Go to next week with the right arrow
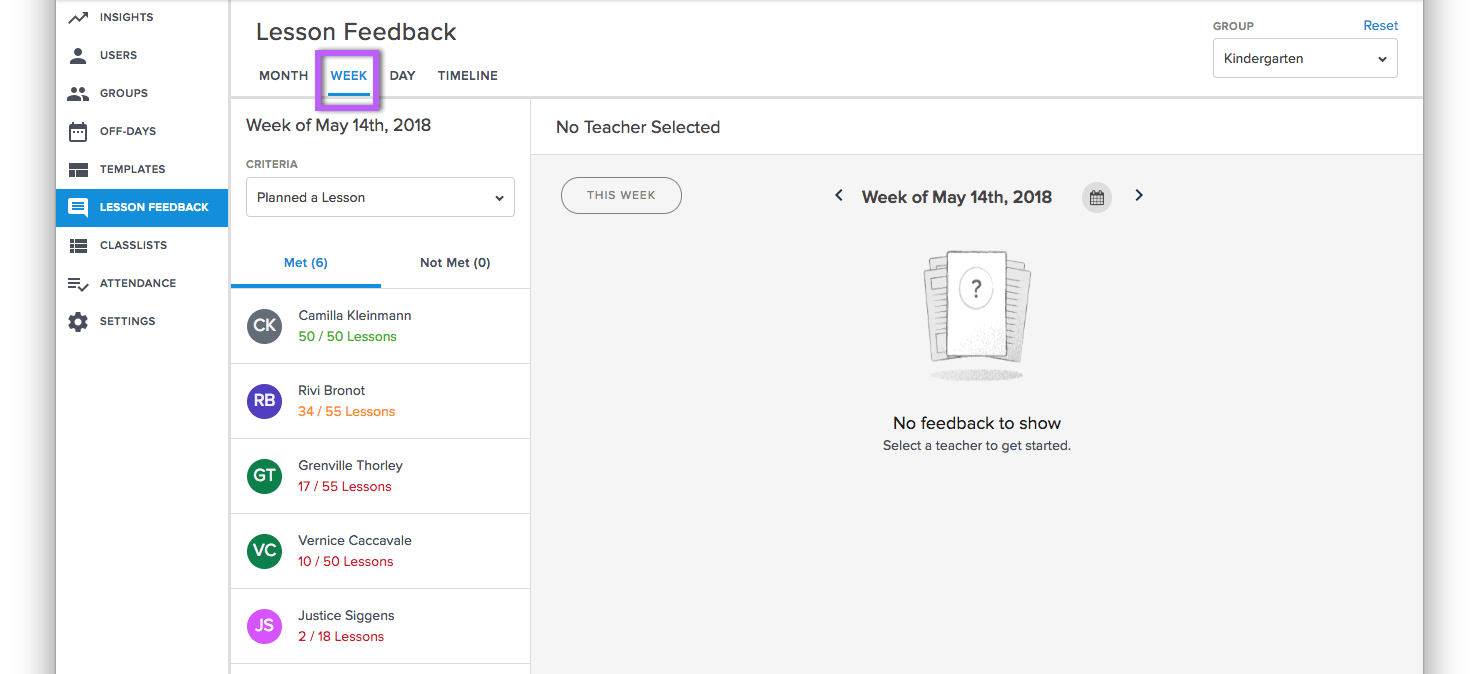Image resolution: width=1479 pixels, height=674 pixels. 1139,195
